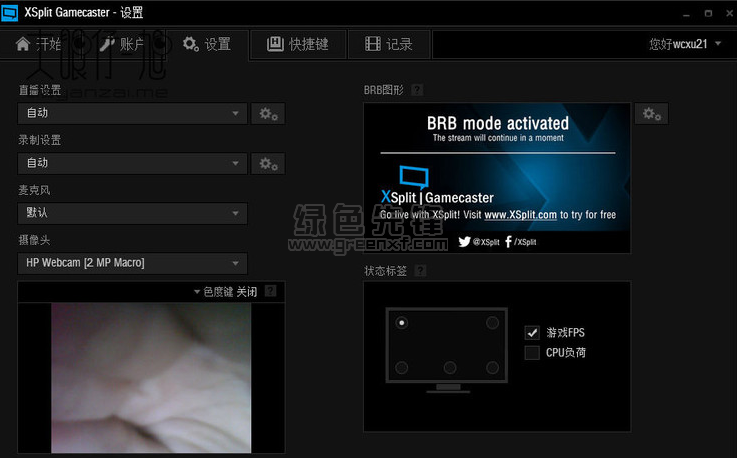Image resolution: width=737 pixels, height=458 pixels.
Task: Click help icon beside 色度键 关闭
Action: point(271,291)
